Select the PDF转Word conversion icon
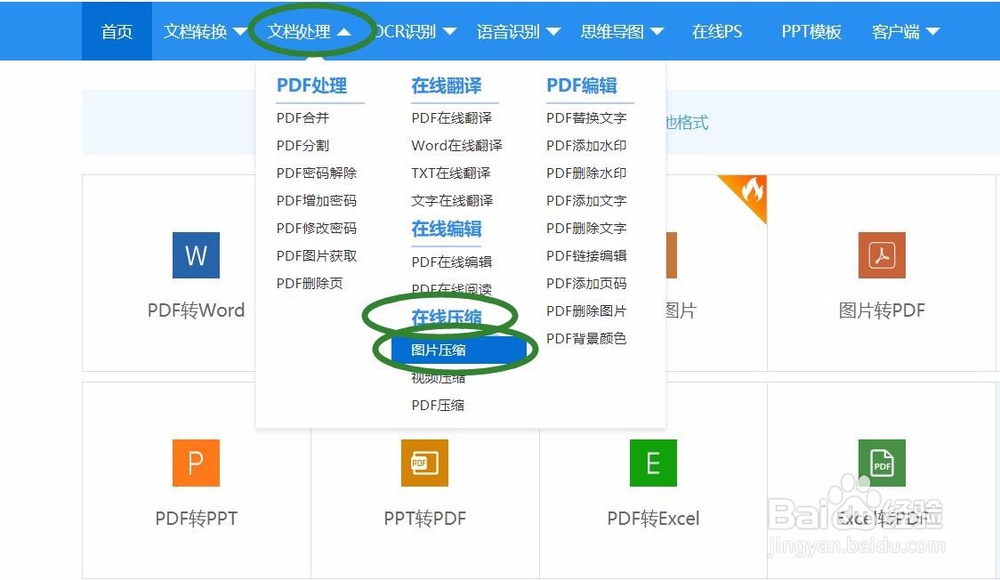The height and width of the screenshot is (580, 1000). [x=195, y=256]
